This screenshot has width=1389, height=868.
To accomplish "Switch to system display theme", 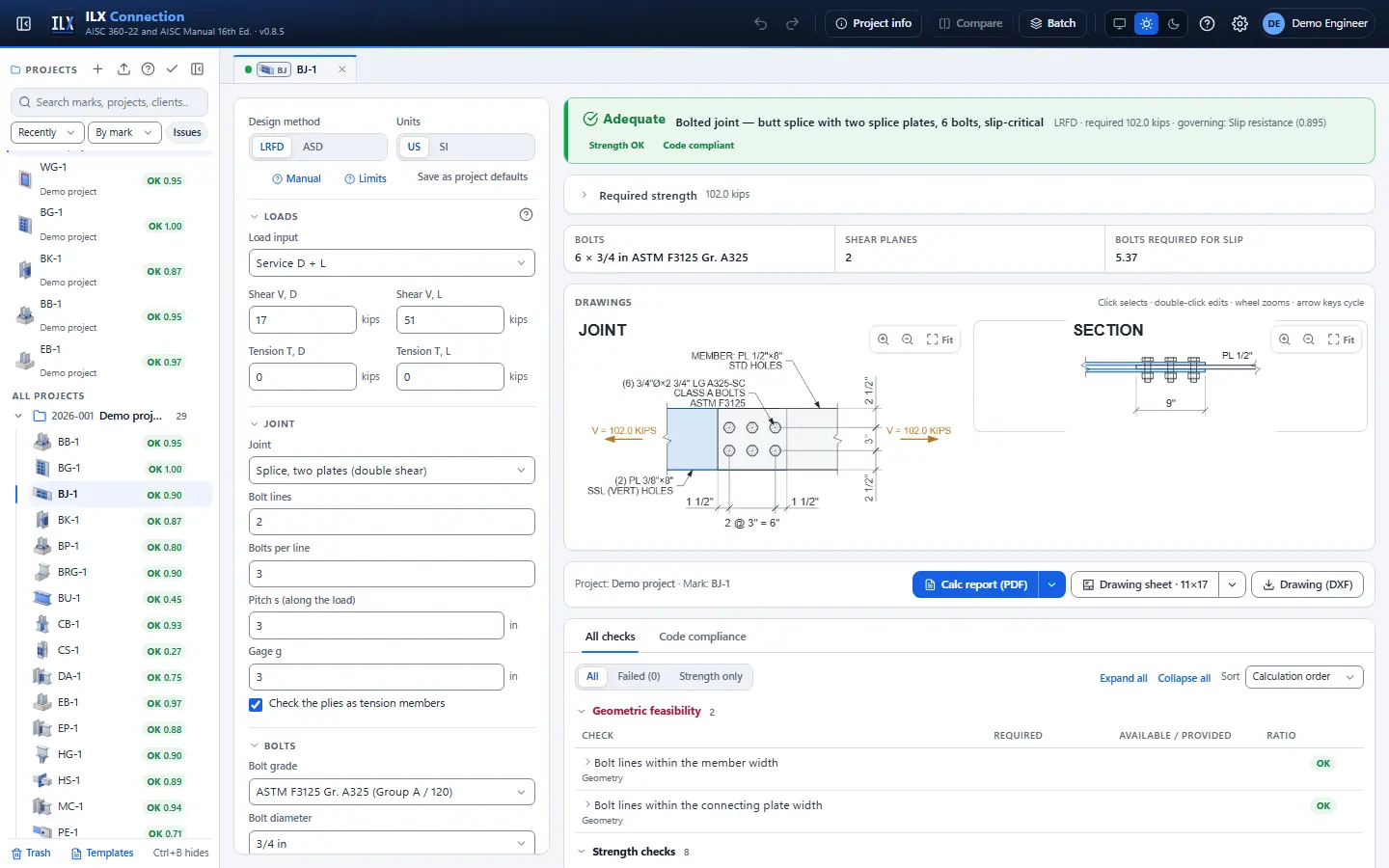I will (x=1119, y=23).
